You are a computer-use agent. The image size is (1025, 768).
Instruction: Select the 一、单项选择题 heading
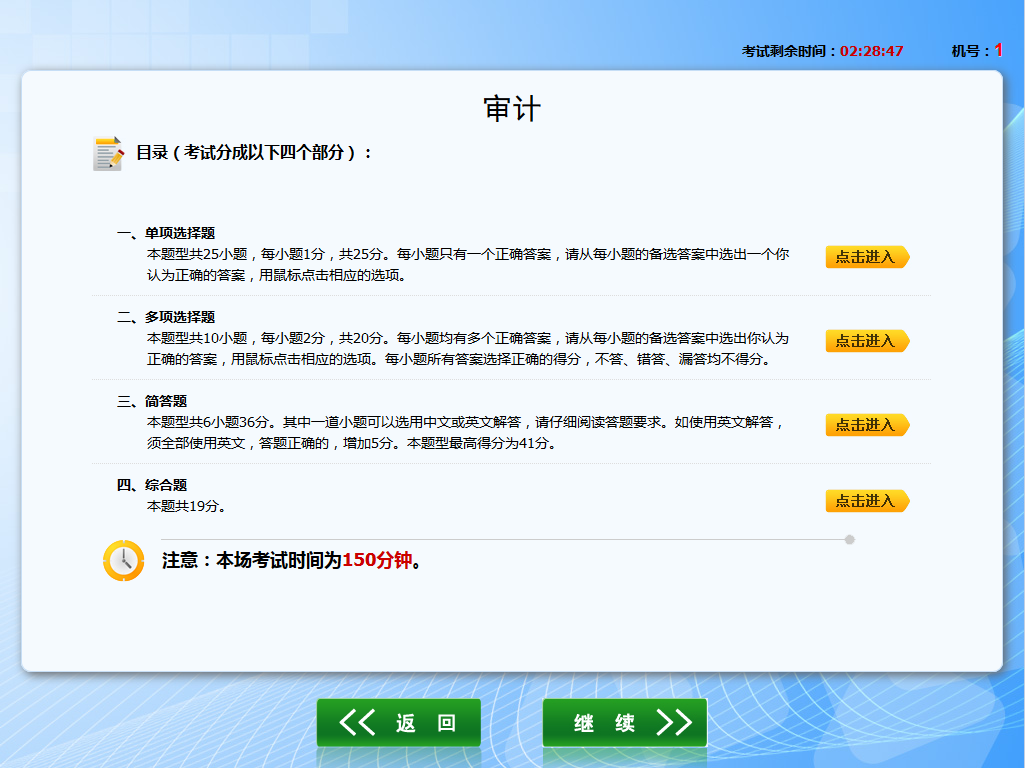(x=166, y=233)
